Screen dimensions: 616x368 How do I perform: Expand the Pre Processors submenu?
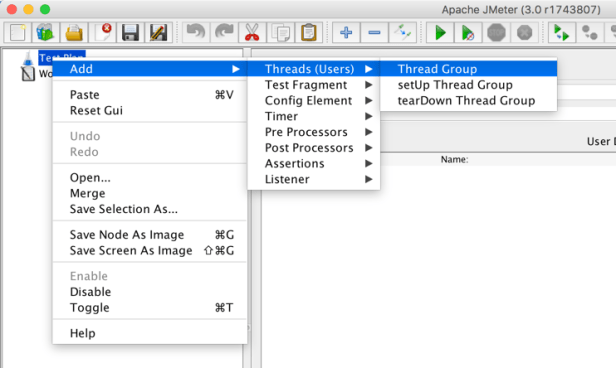coord(314,132)
